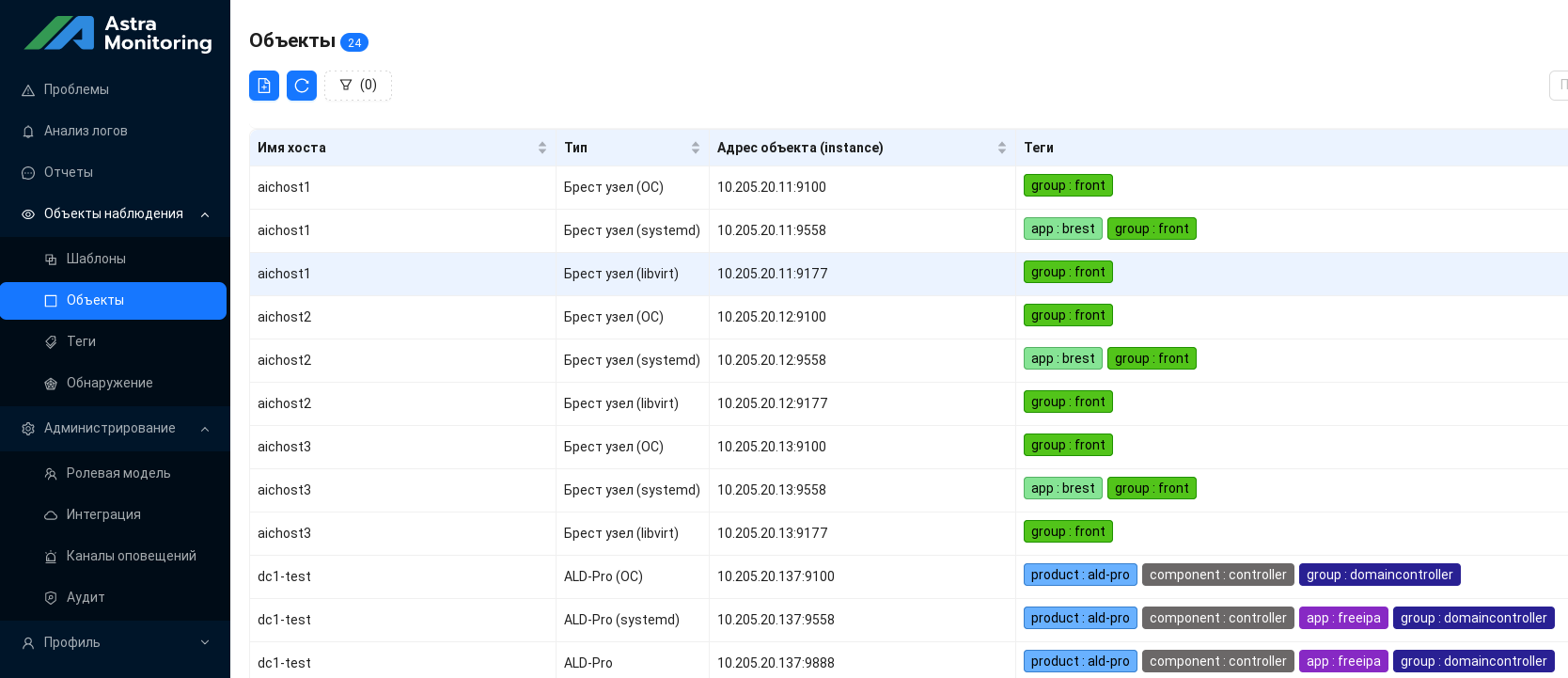Image resolution: width=1568 pixels, height=678 pixels.
Task: Open Анализ логов in the sidebar
Action: click(86, 131)
